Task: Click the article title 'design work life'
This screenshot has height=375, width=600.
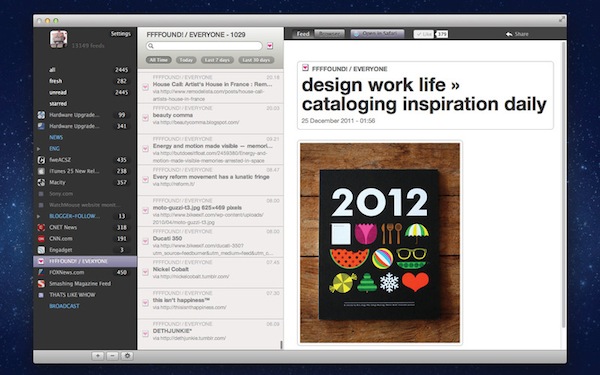Action: (424, 95)
